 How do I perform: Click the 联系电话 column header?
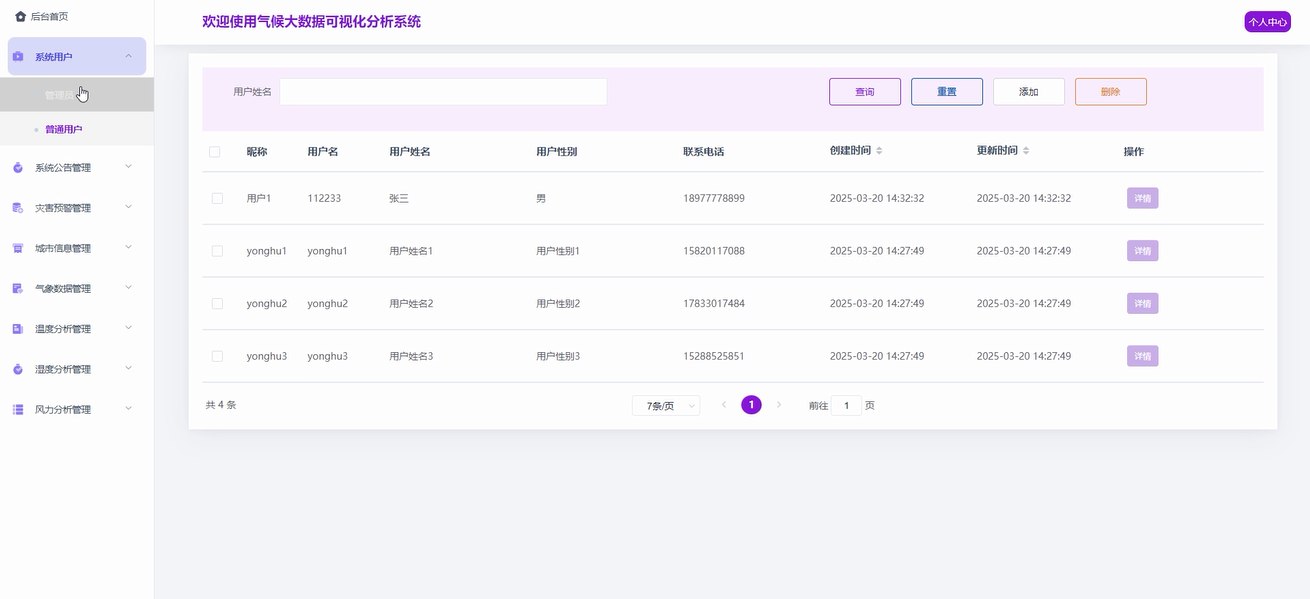point(703,152)
